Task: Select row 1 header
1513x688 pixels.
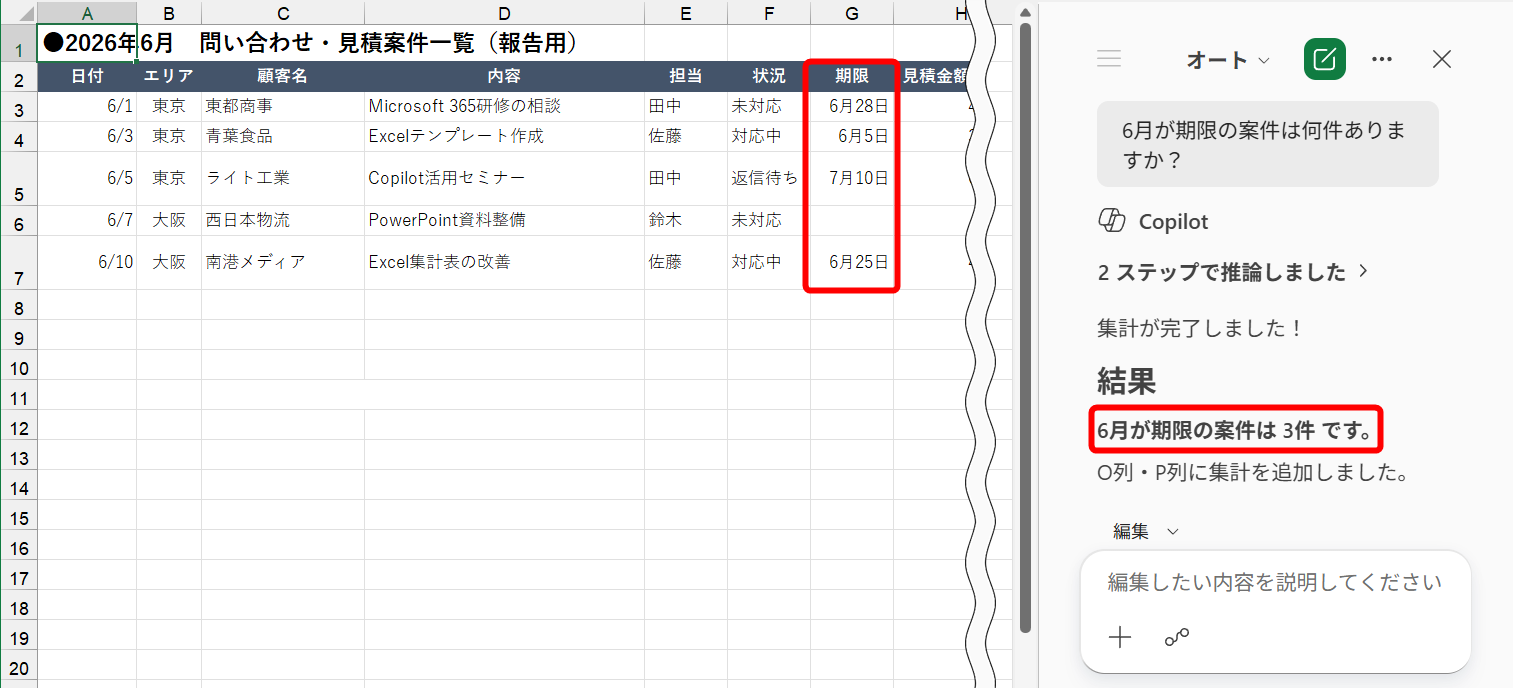Action: click(19, 46)
